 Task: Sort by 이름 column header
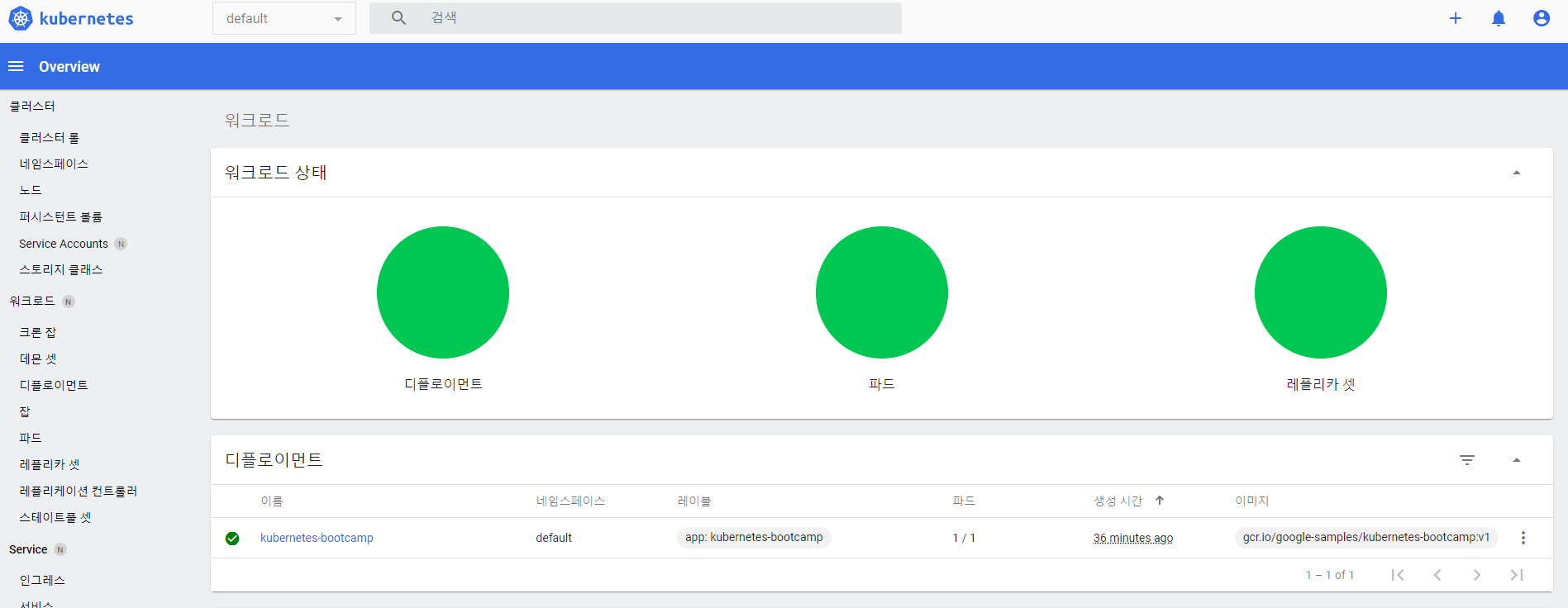[272, 501]
